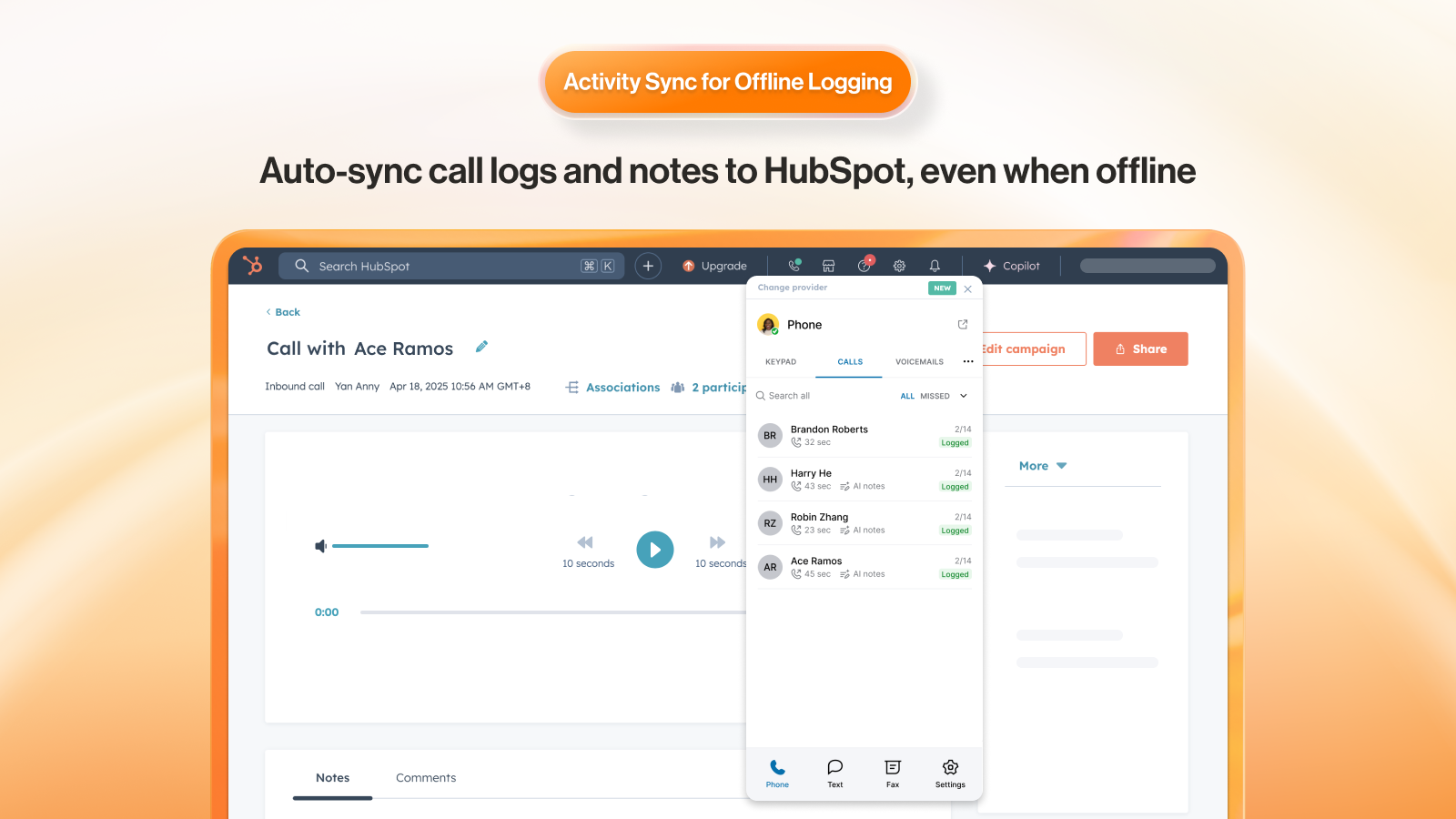
Task: Open Associations
Action: (613, 387)
